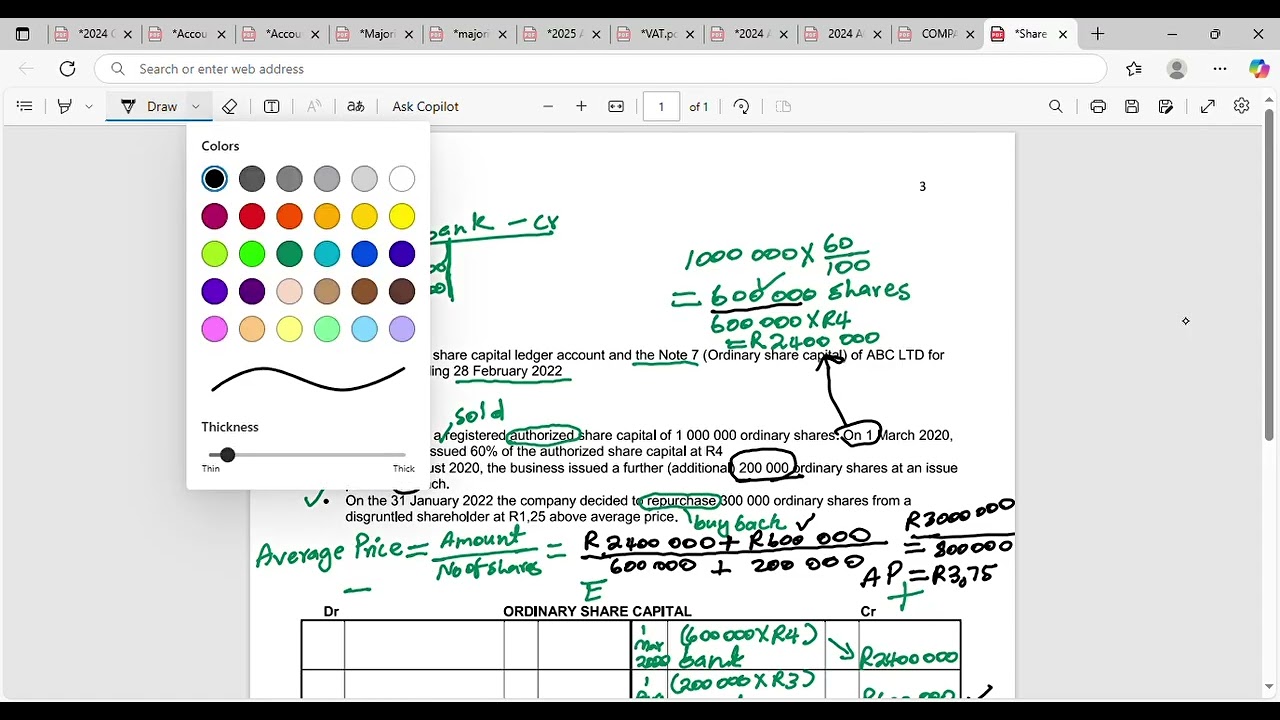
Task: Switch to the *VAT.pc tab
Action: coord(657,34)
